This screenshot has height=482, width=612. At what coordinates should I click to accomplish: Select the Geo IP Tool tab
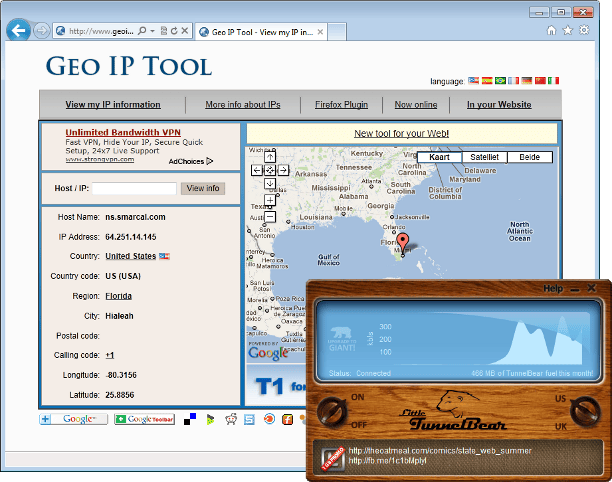point(261,32)
